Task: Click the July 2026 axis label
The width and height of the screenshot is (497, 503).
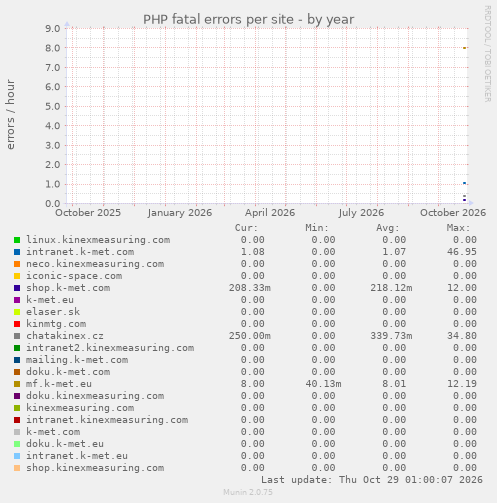Action: pyautogui.click(x=361, y=213)
